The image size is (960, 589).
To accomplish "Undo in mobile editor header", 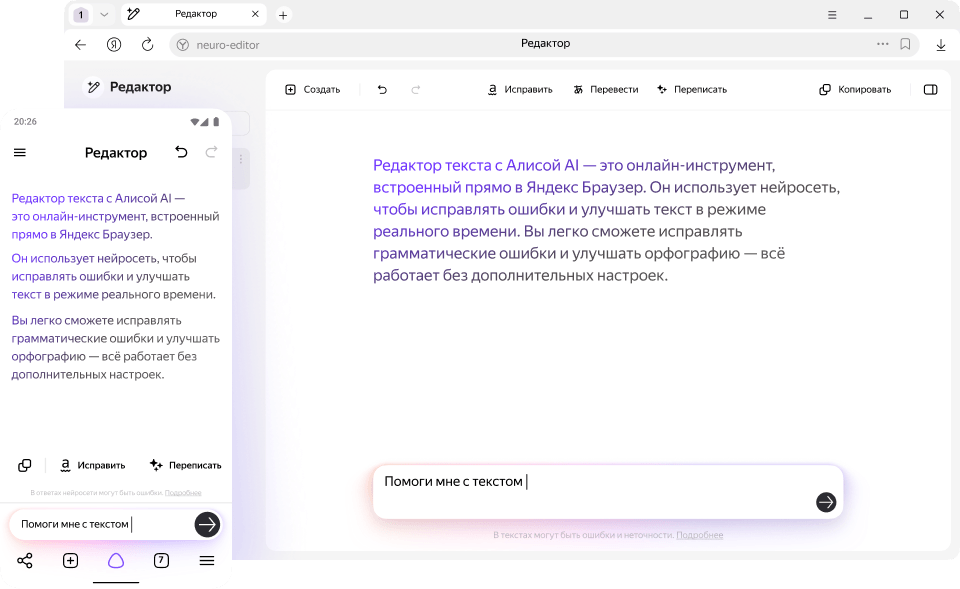I will click(x=181, y=152).
